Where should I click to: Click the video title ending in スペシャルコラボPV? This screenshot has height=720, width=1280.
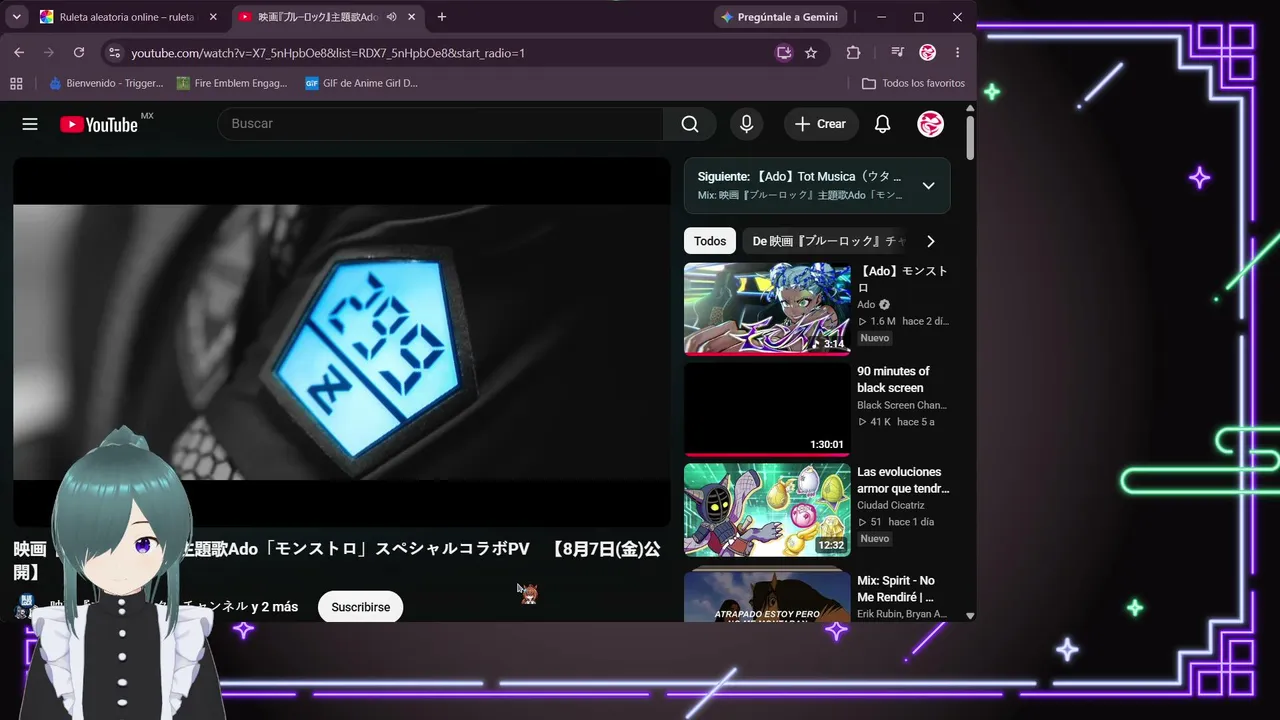337,560
